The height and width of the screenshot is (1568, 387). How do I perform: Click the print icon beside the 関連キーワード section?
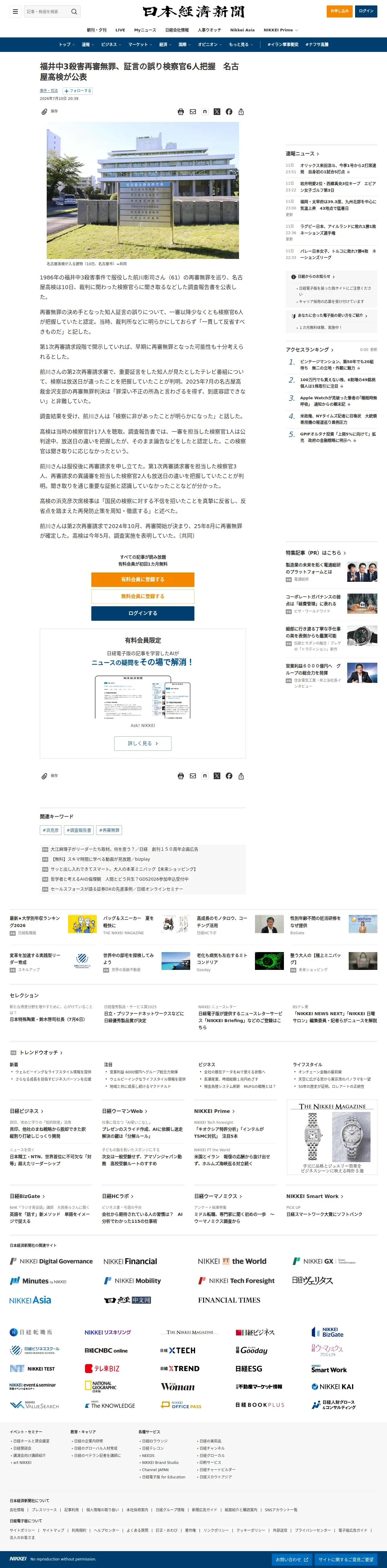pyautogui.click(x=181, y=776)
